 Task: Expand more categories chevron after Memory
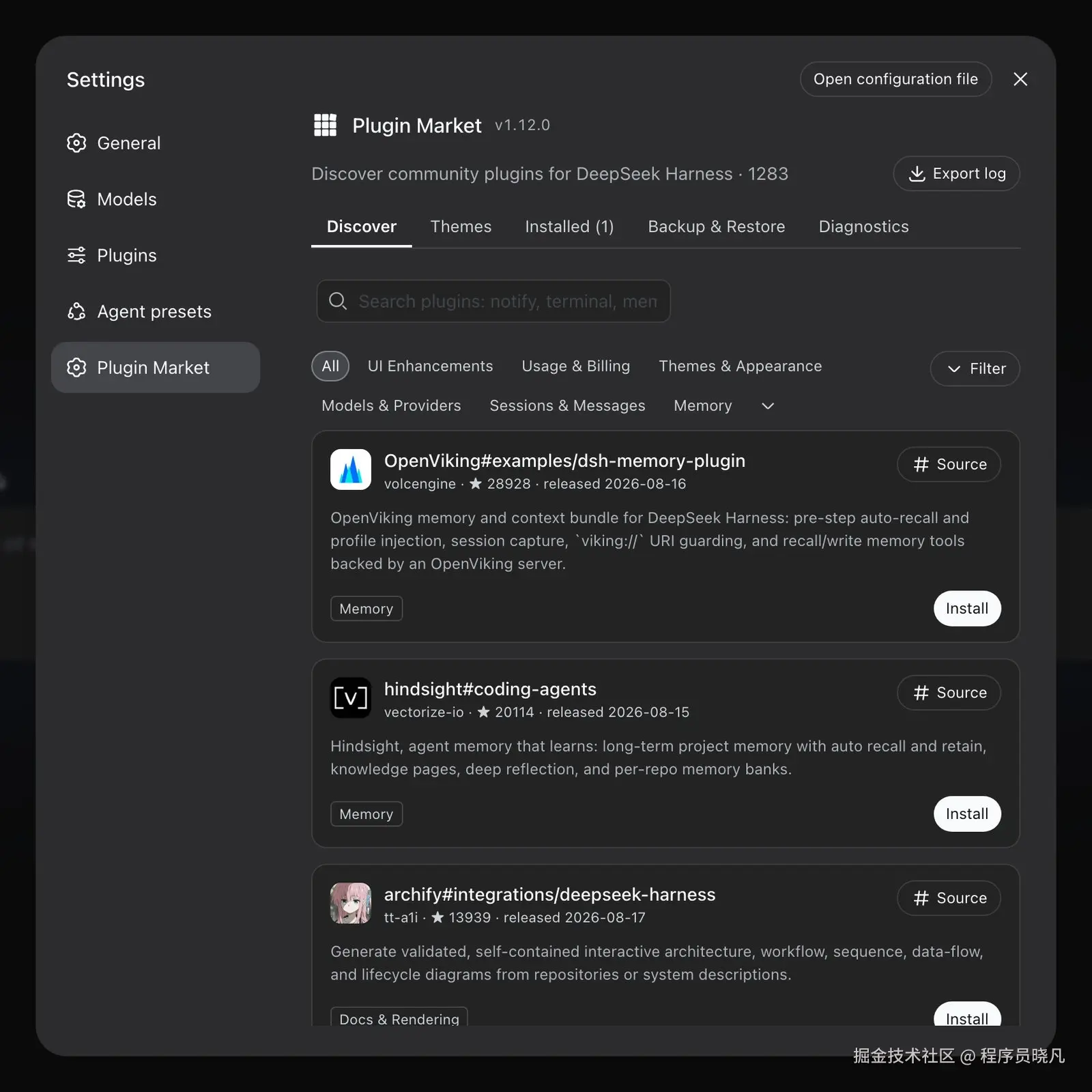pyautogui.click(x=768, y=406)
